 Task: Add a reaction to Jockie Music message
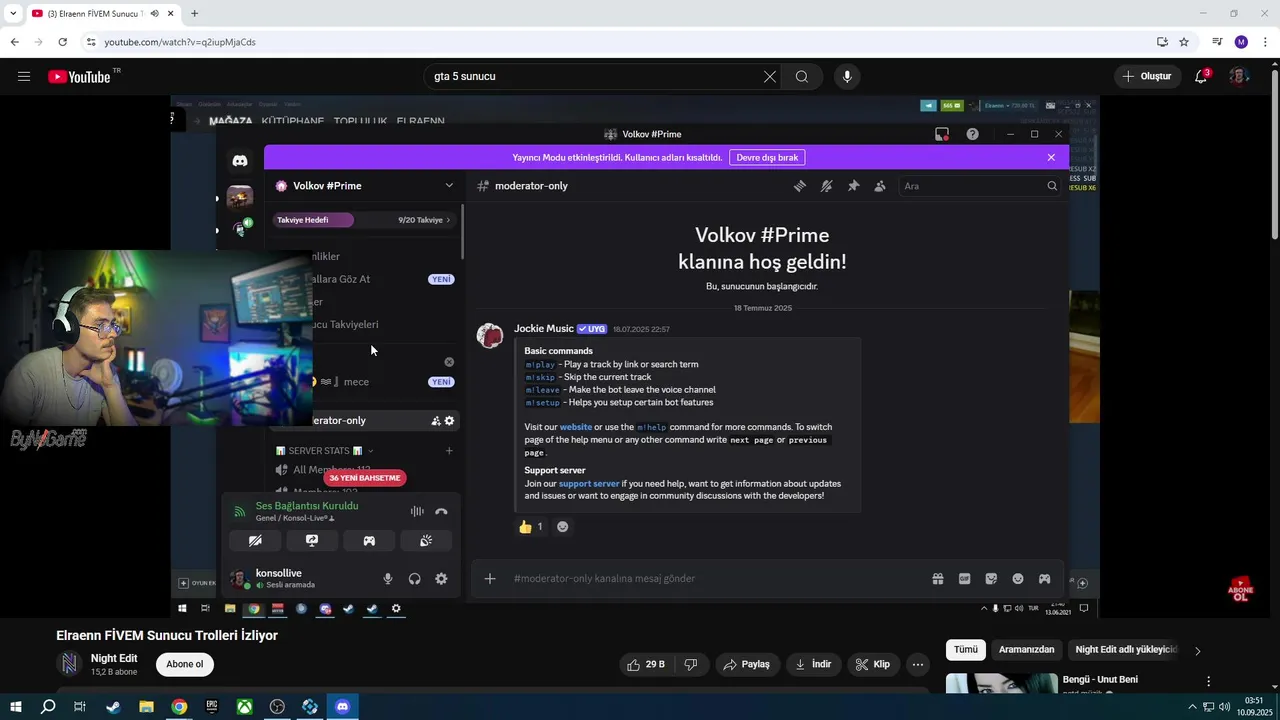click(x=563, y=527)
